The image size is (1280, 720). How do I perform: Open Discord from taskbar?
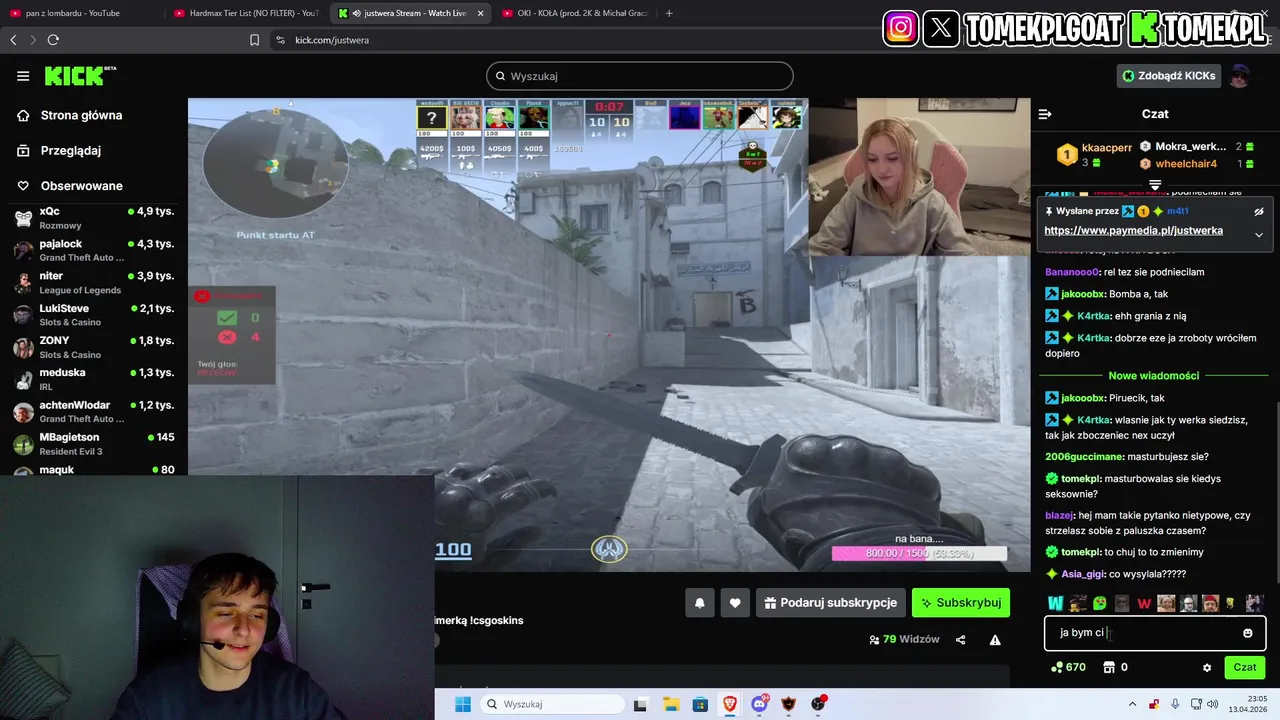click(x=759, y=704)
